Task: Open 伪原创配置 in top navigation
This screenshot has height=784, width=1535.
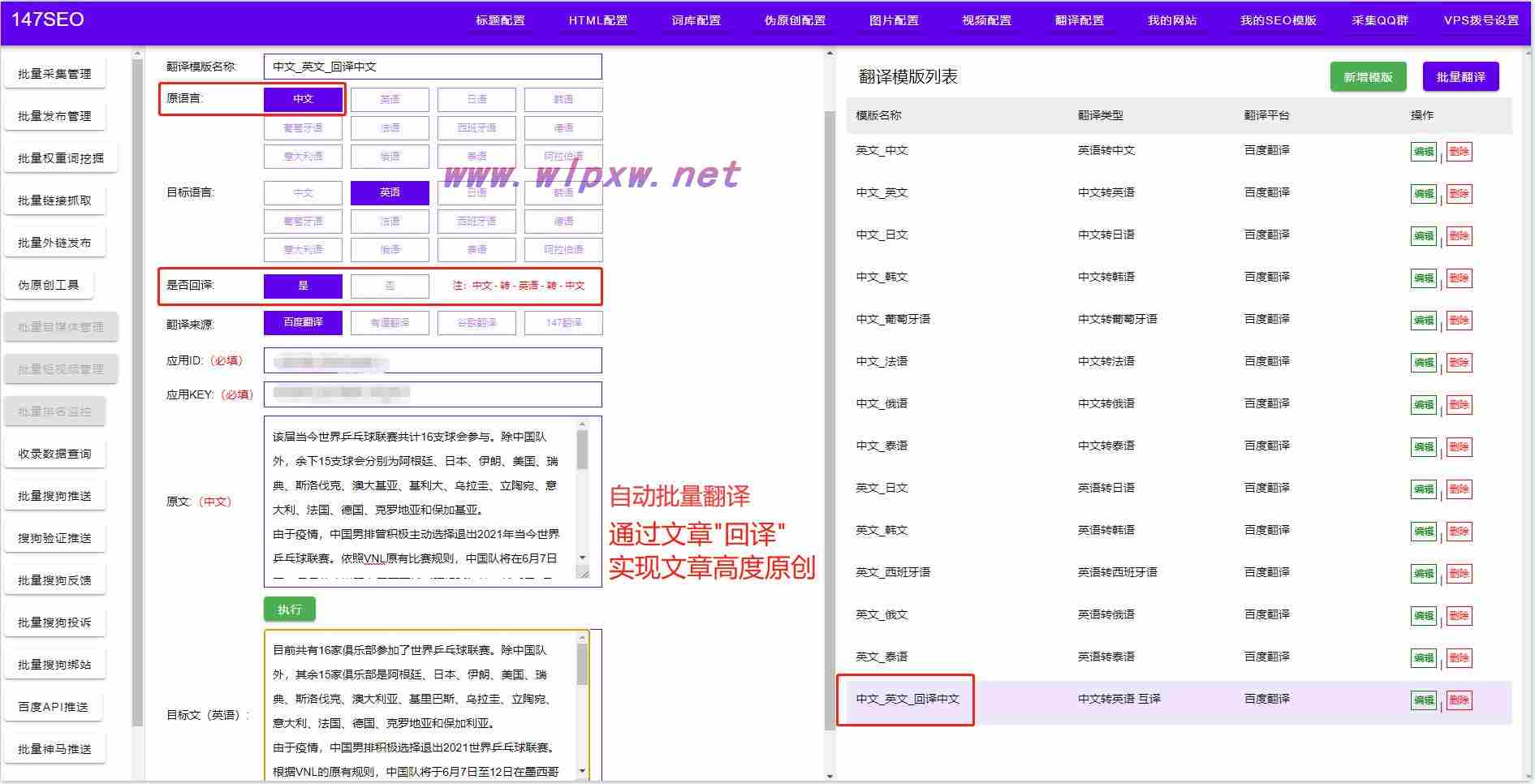Action: click(x=796, y=20)
